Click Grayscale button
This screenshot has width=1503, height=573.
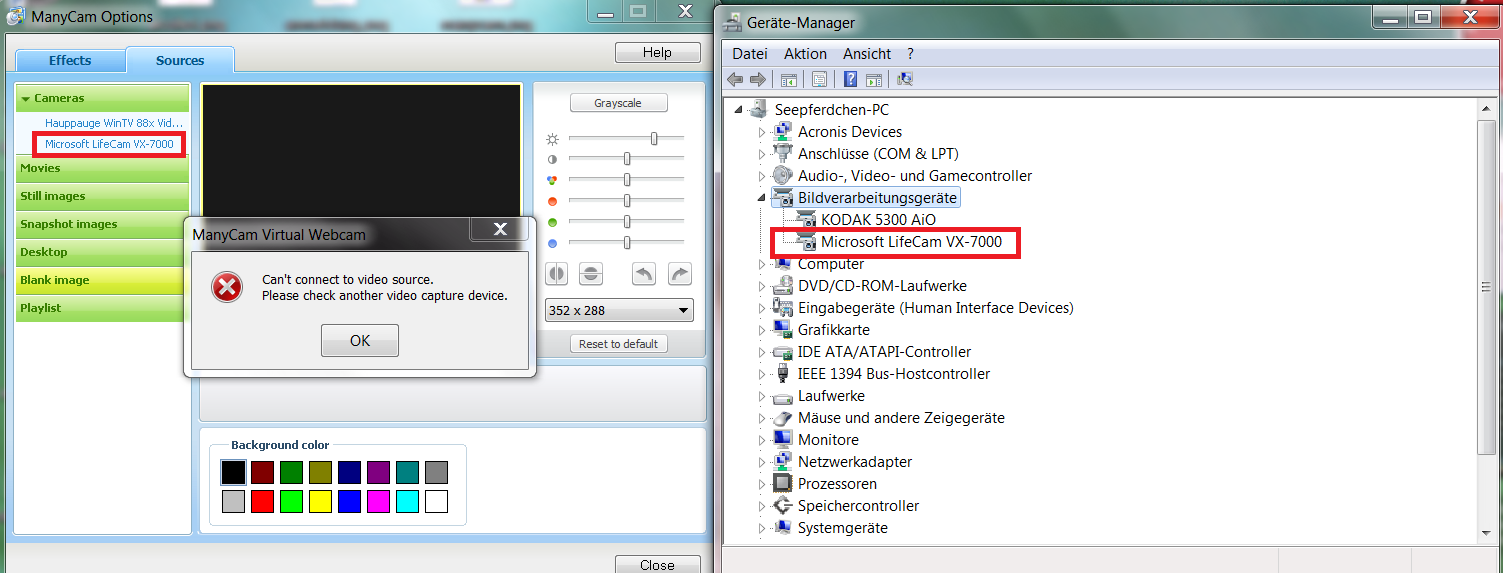pyautogui.click(x=618, y=103)
